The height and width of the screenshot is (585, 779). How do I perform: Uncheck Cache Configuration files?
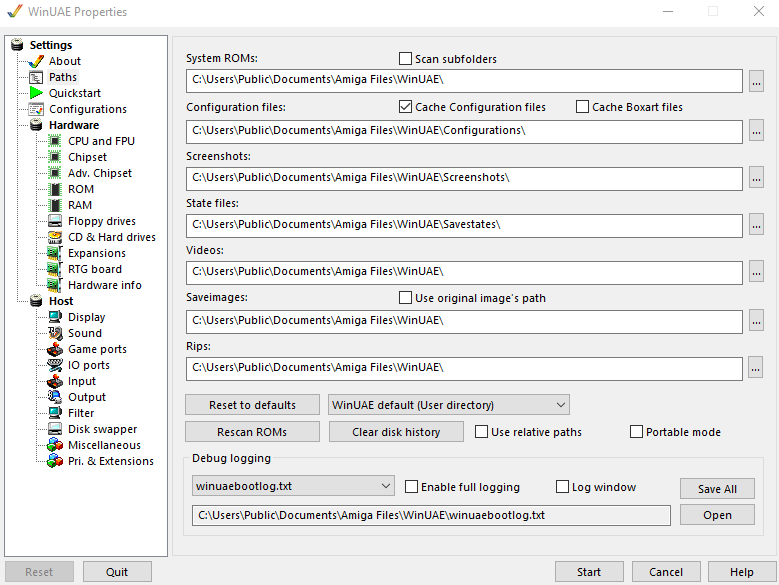[405, 107]
